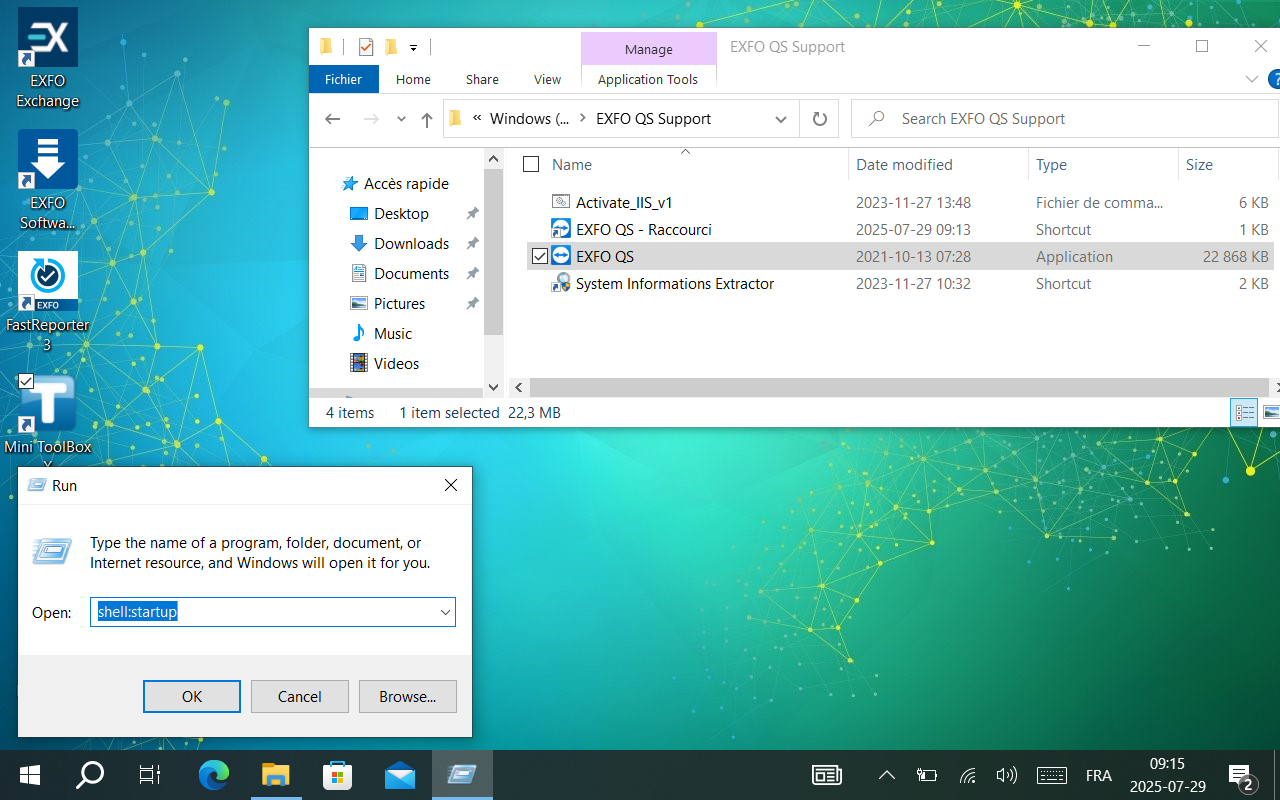Switch to the Share ribbon tab
Viewport: 1280px width, 800px height.
coord(482,79)
